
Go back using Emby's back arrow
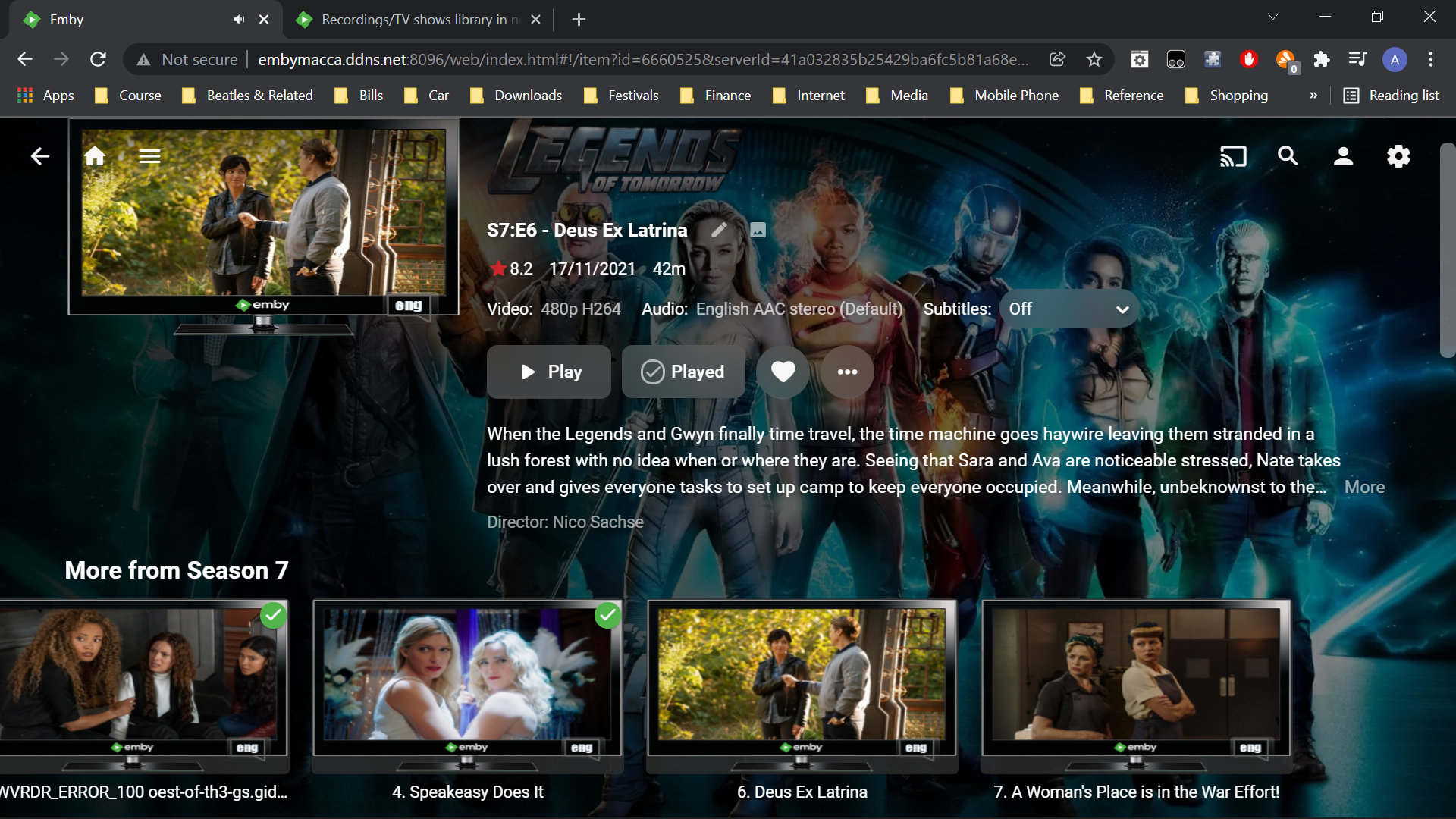(39, 156)
